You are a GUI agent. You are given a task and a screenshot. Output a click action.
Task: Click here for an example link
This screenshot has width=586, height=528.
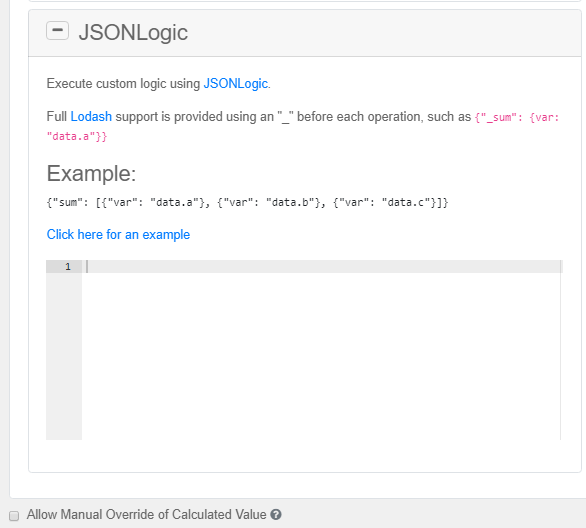click(118, 235)
